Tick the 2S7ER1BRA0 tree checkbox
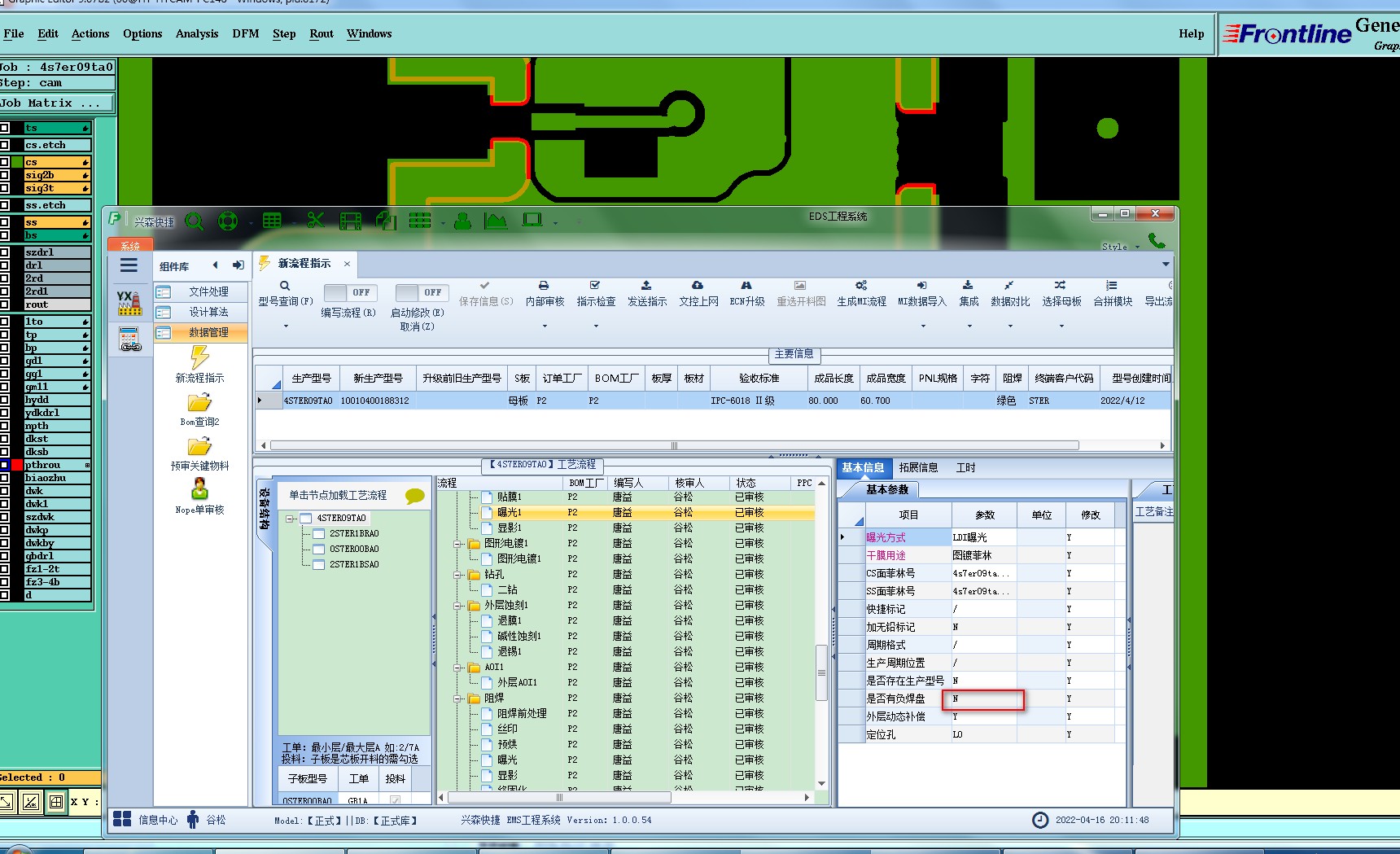The width and height of the screenshot is (1400, 854). [319, 534]
